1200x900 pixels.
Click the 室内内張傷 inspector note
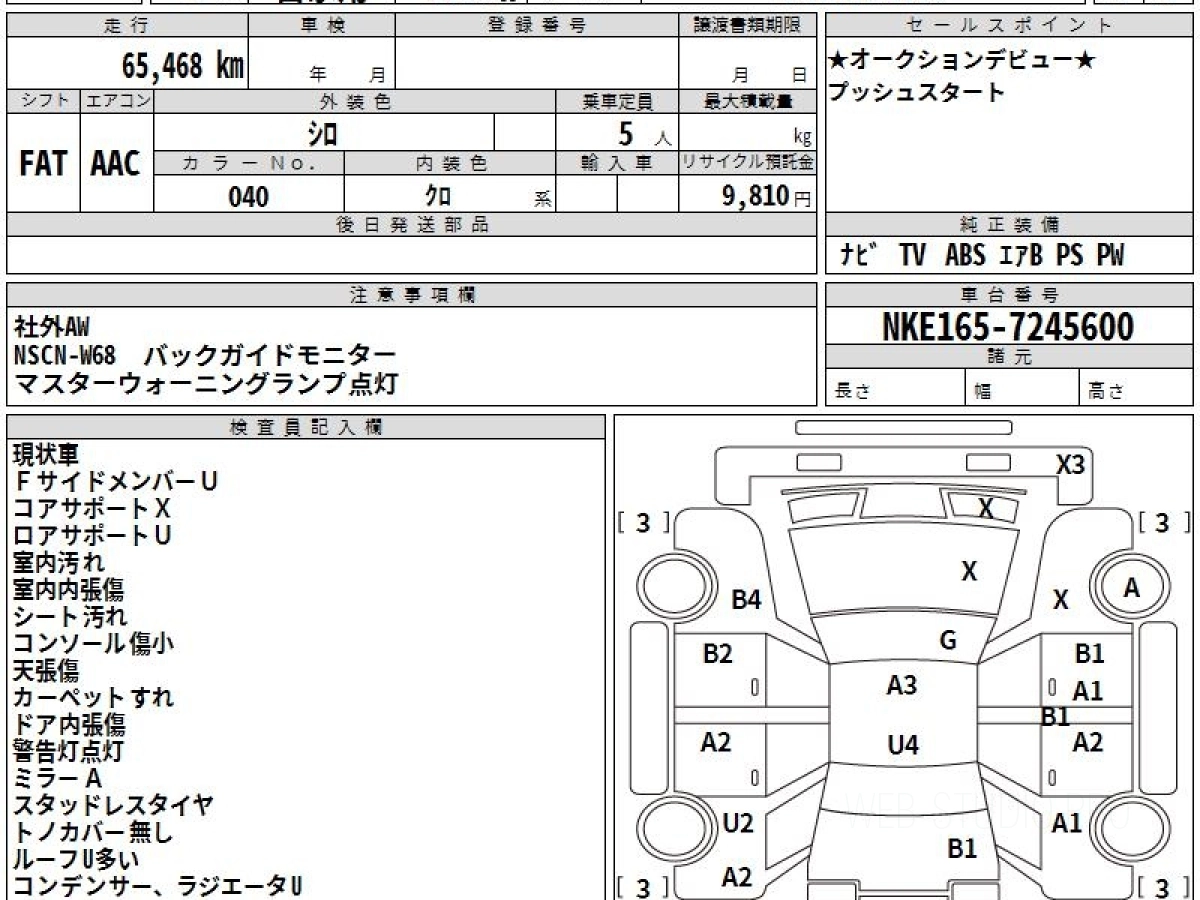(x=69, y=589)
